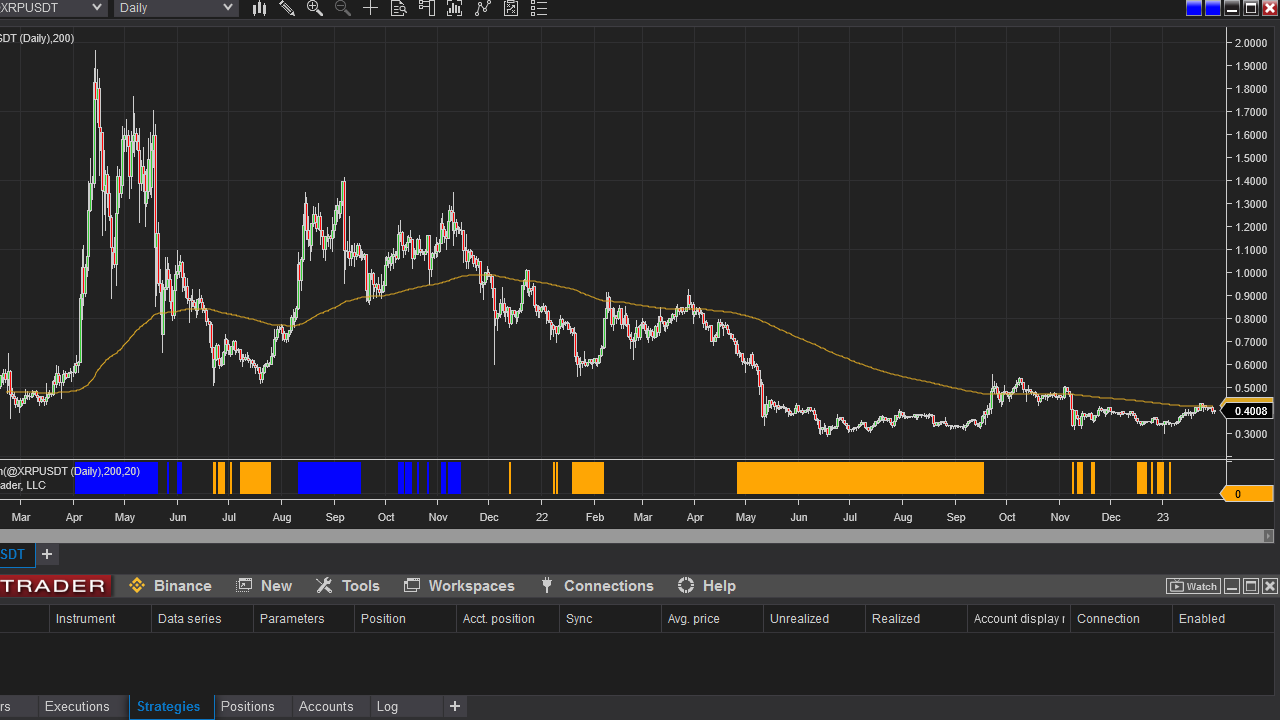Viewport: 1280px width, 720px height.
Task: Add a new Control Center tab
Action: point(455,706)
